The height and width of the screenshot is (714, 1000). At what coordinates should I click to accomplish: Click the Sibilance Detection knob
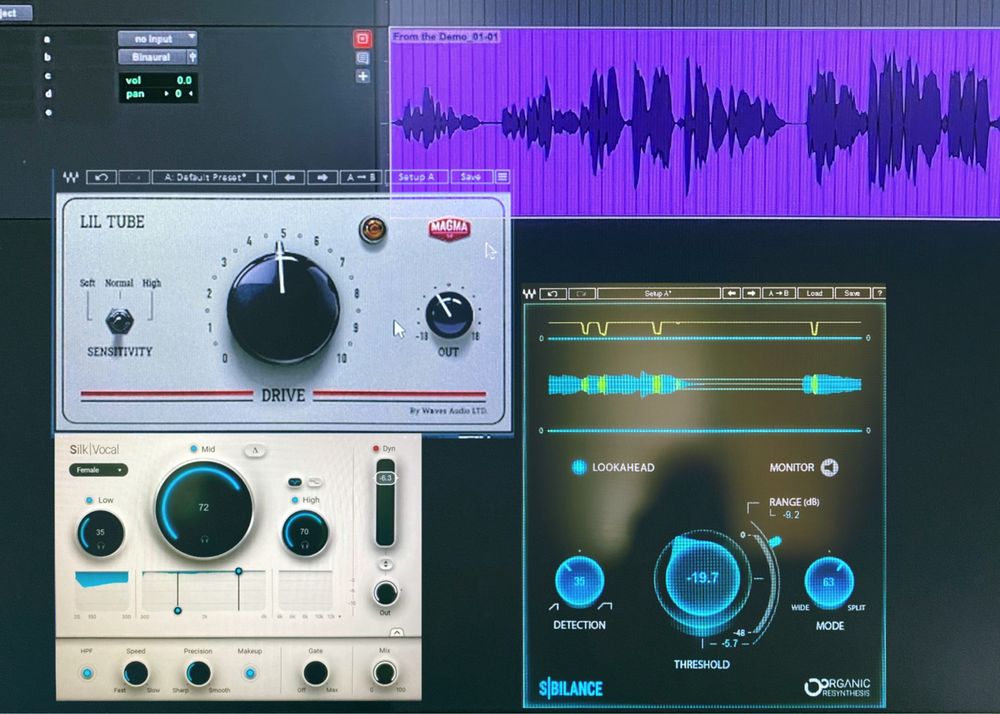[x=579, y=581]
